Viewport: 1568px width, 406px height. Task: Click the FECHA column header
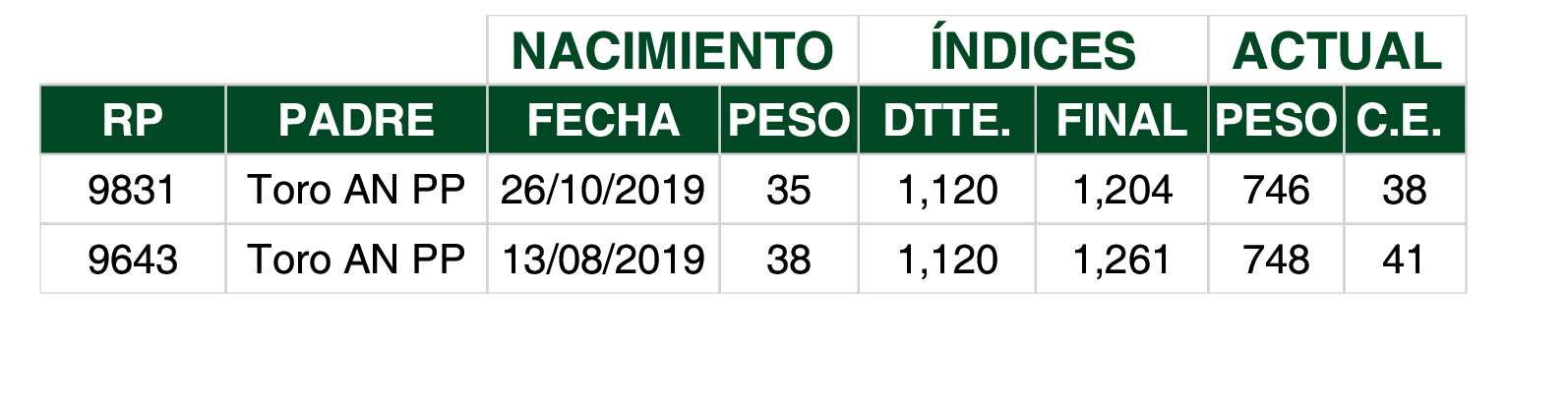coord(603,120)
